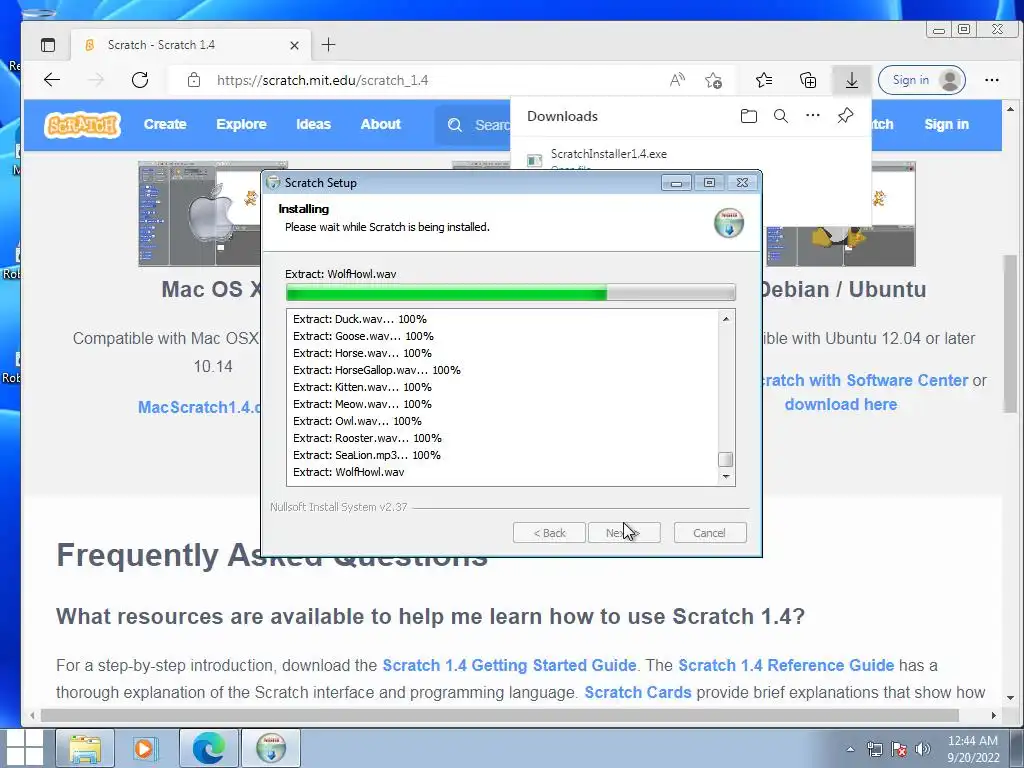Open Edge Settings and more menu
Viewport: 1024px width, 768px height.
(x=991, y=80)
